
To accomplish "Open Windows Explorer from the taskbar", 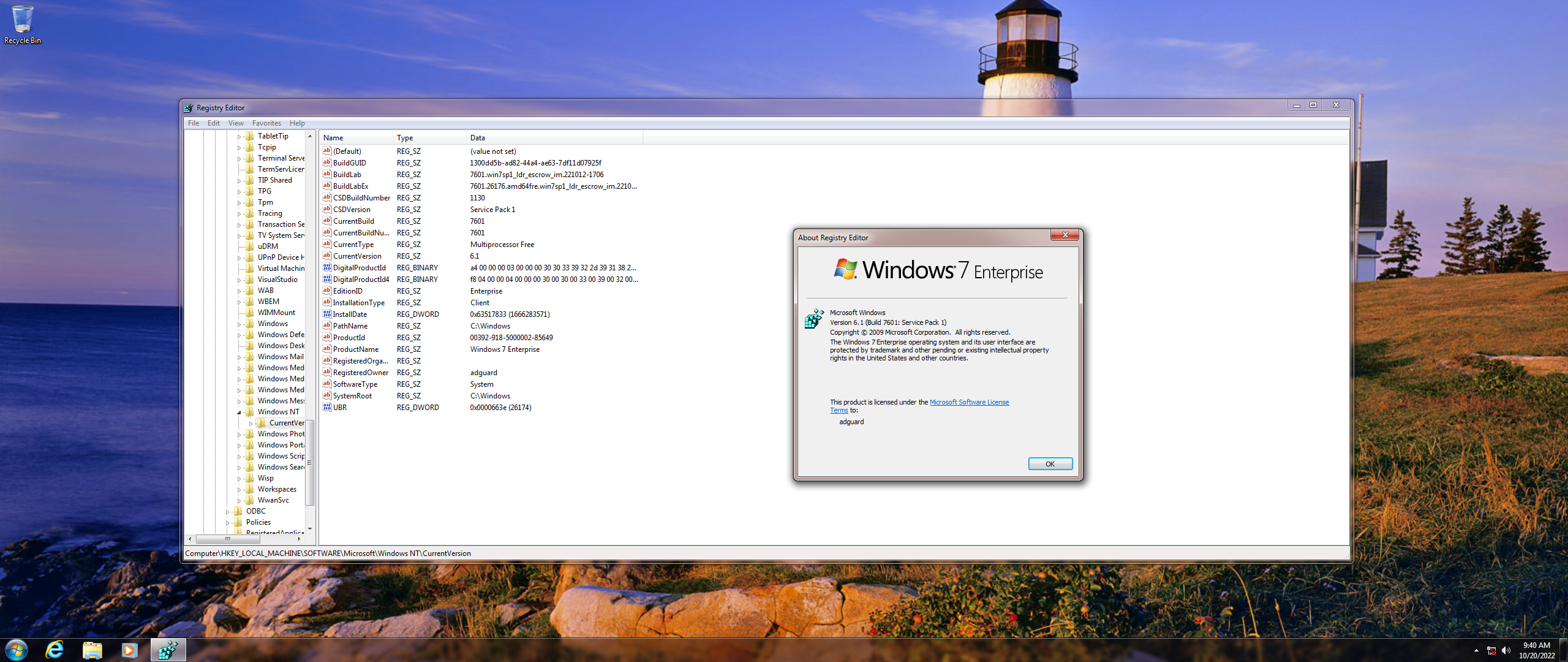I will click(x=92, y=650).
